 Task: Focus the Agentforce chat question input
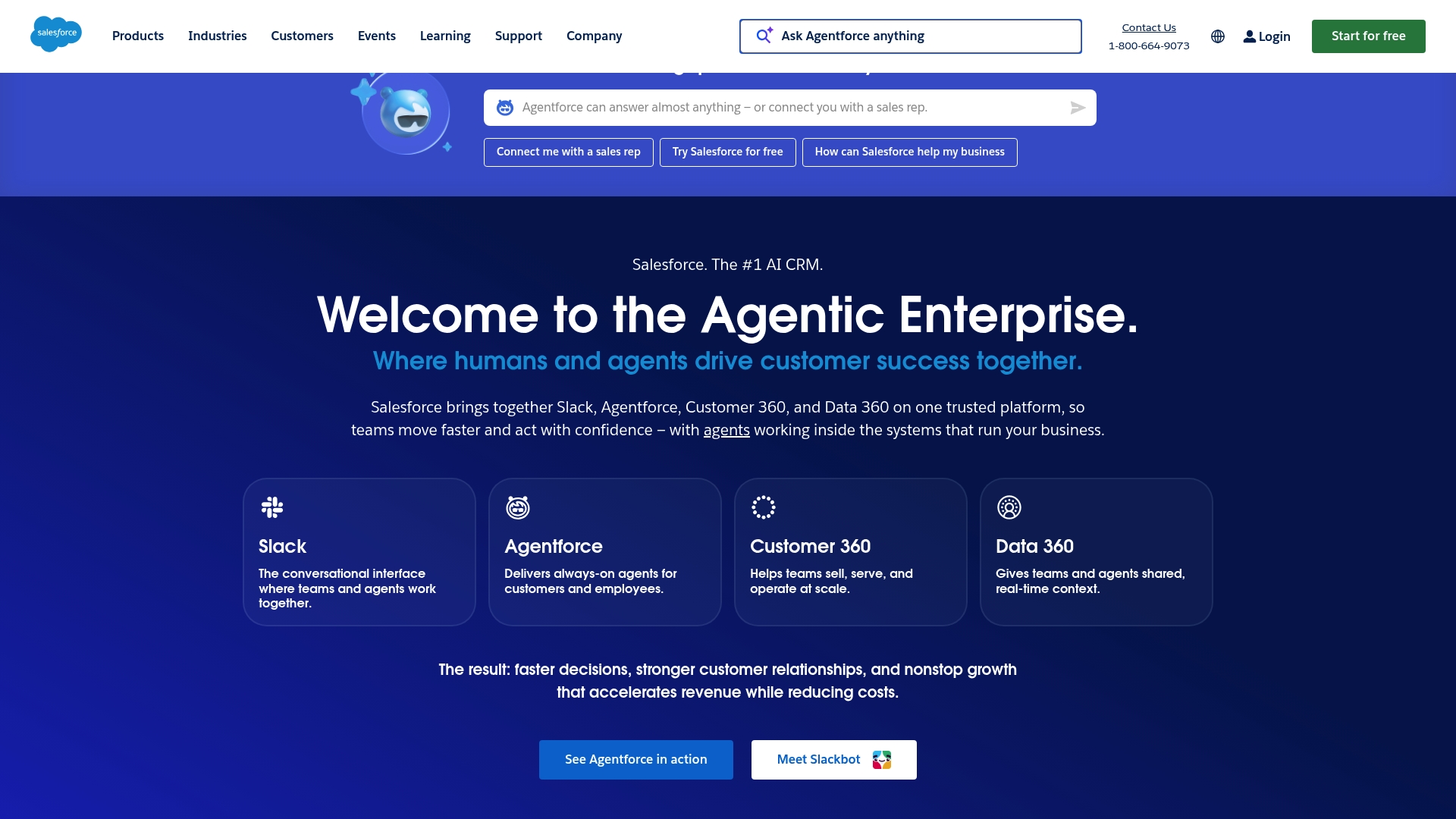(x=790, y=108)
